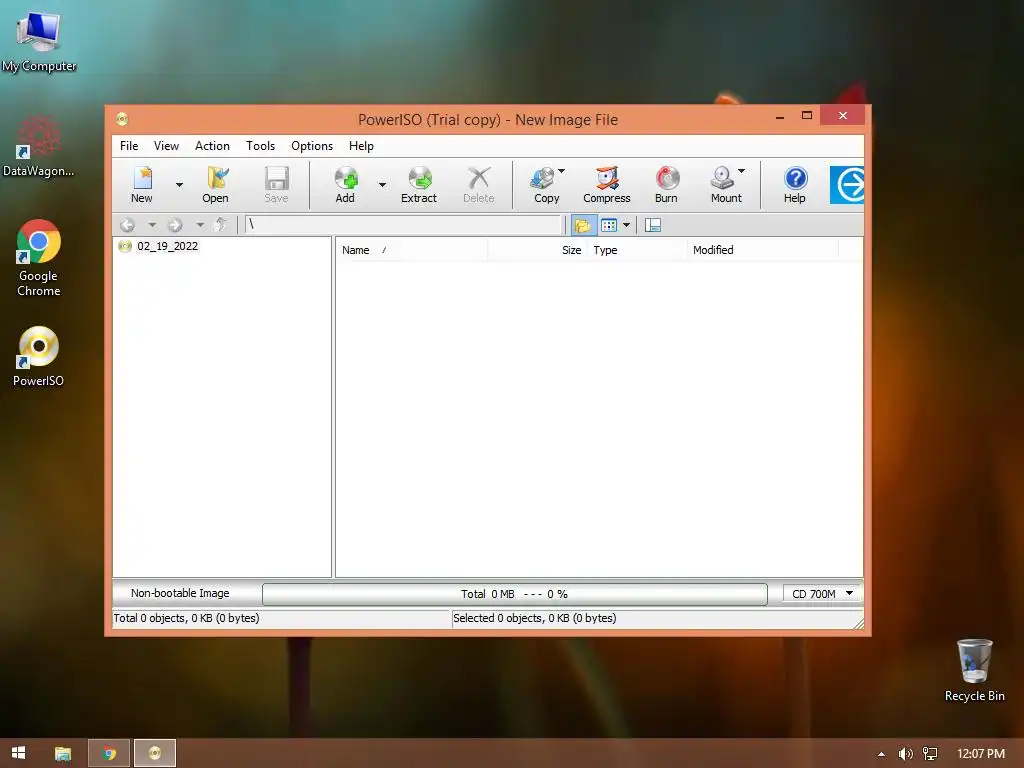Click the 12:07 PM taskbar clock

click(x=981, y=754)
